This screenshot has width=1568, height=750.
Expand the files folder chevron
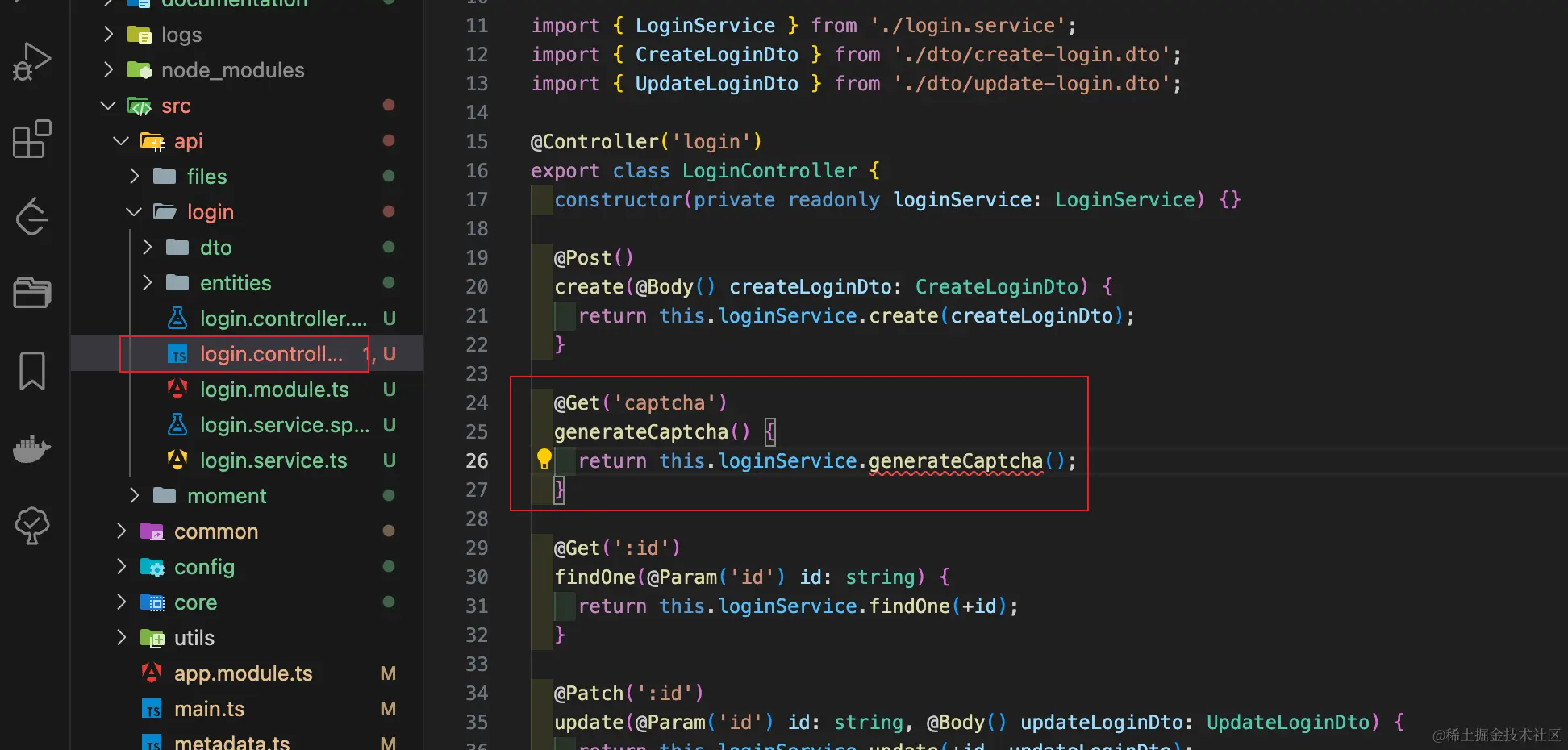[134, 176]
